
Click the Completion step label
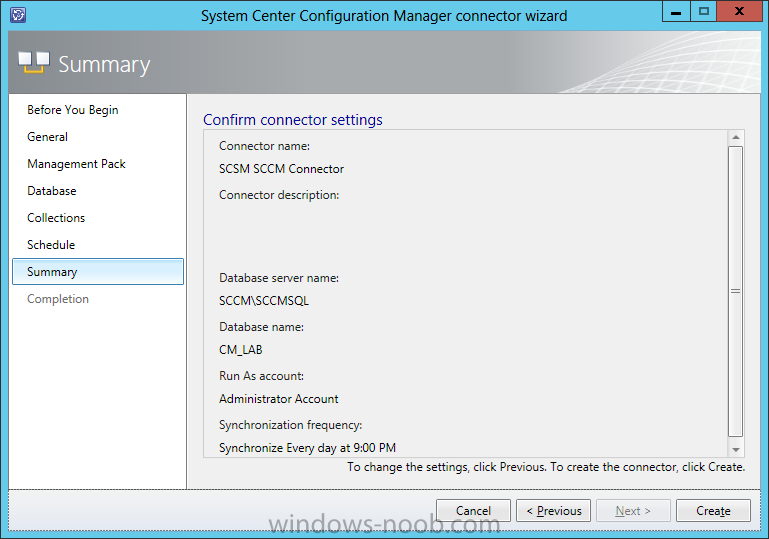pyautogui.click(x=58, y=299)
